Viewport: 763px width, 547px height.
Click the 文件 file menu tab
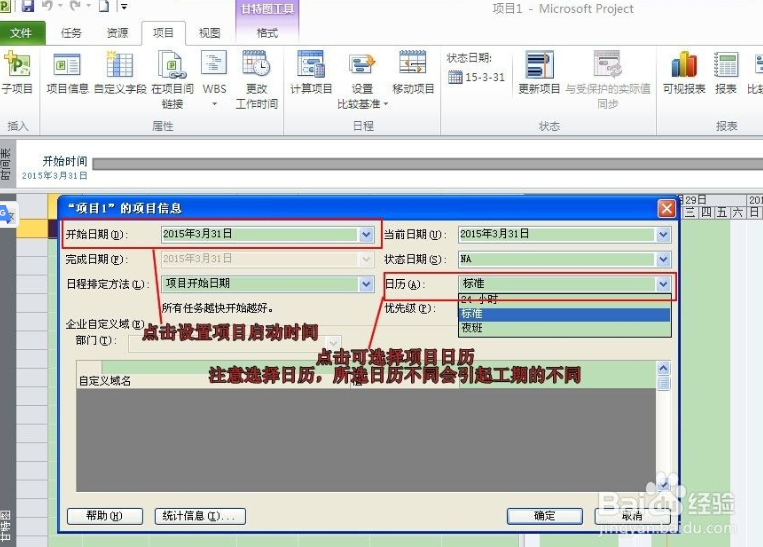pyautogui.click(x=21, y=33)
